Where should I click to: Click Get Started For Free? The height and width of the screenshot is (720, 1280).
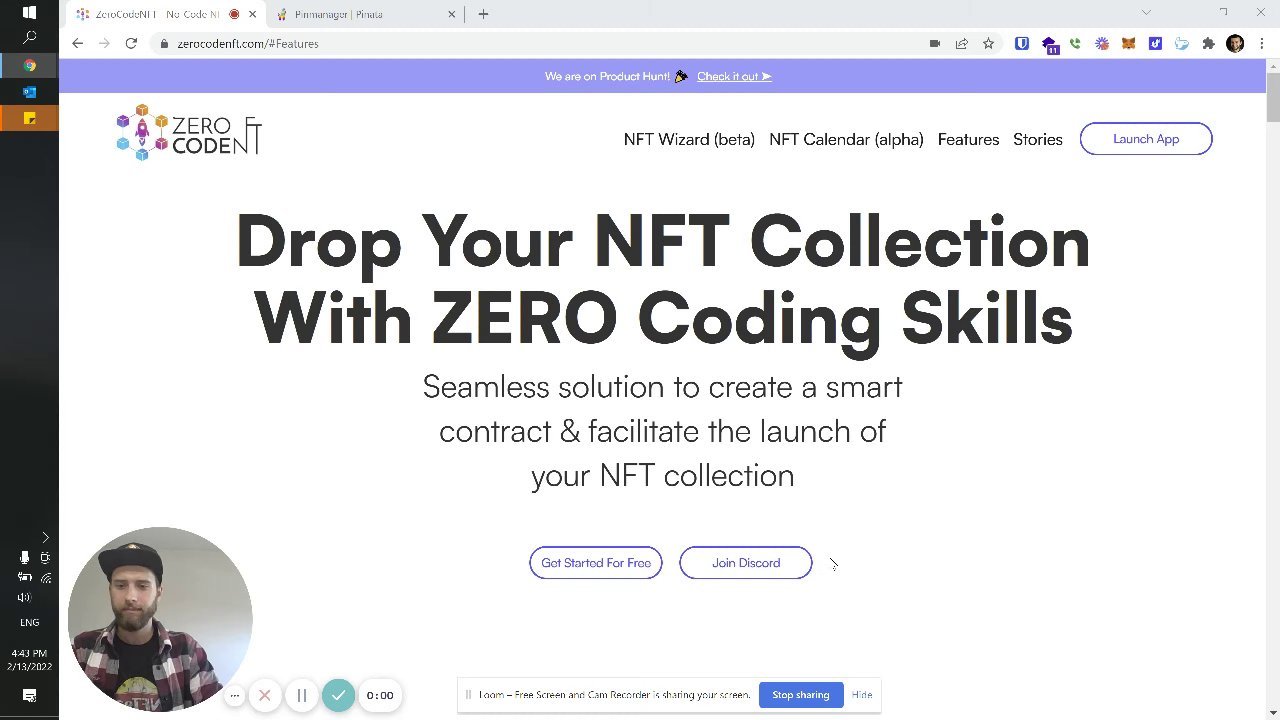coord(596,563)
